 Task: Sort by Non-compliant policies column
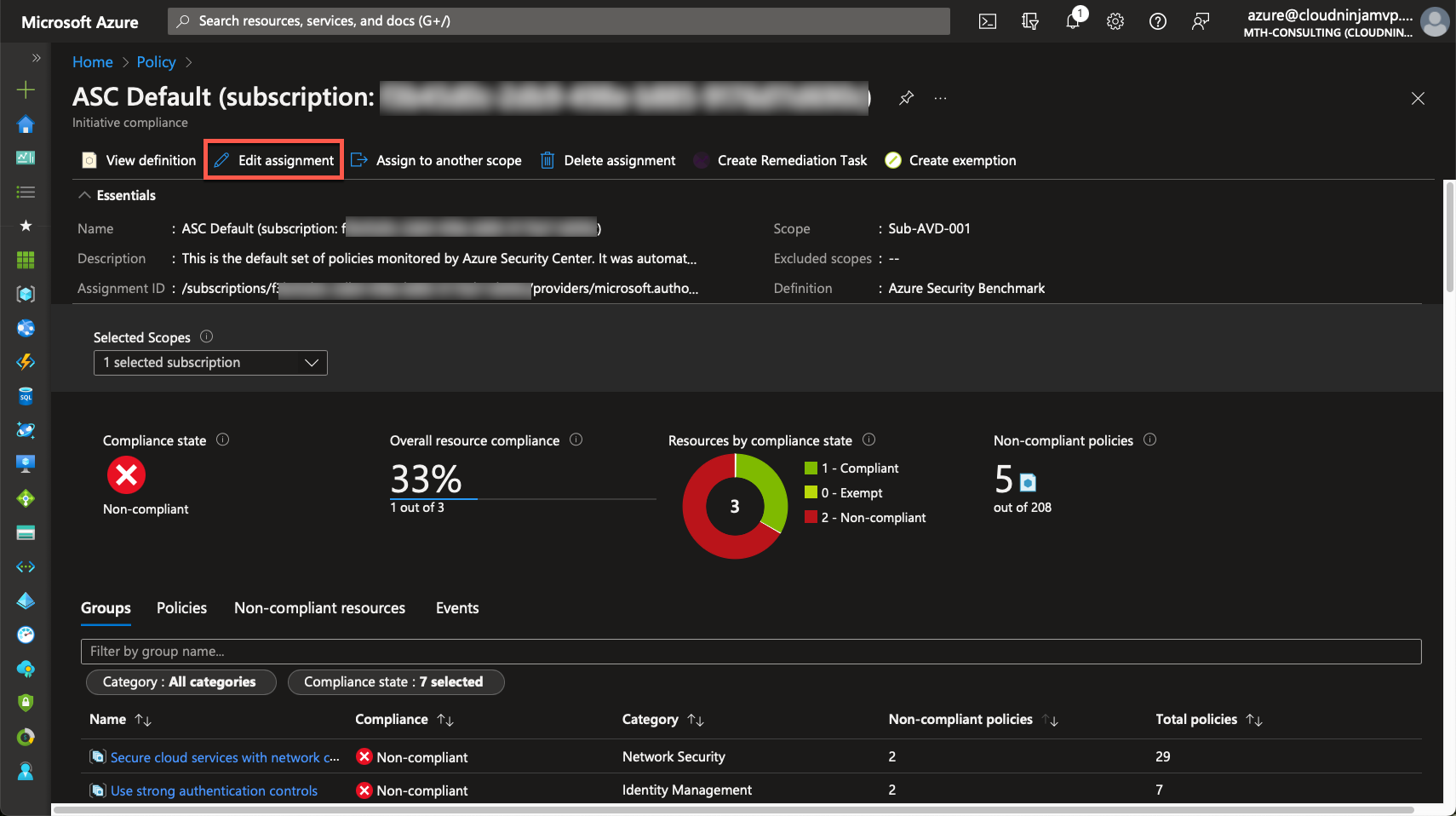pos(973,720)
